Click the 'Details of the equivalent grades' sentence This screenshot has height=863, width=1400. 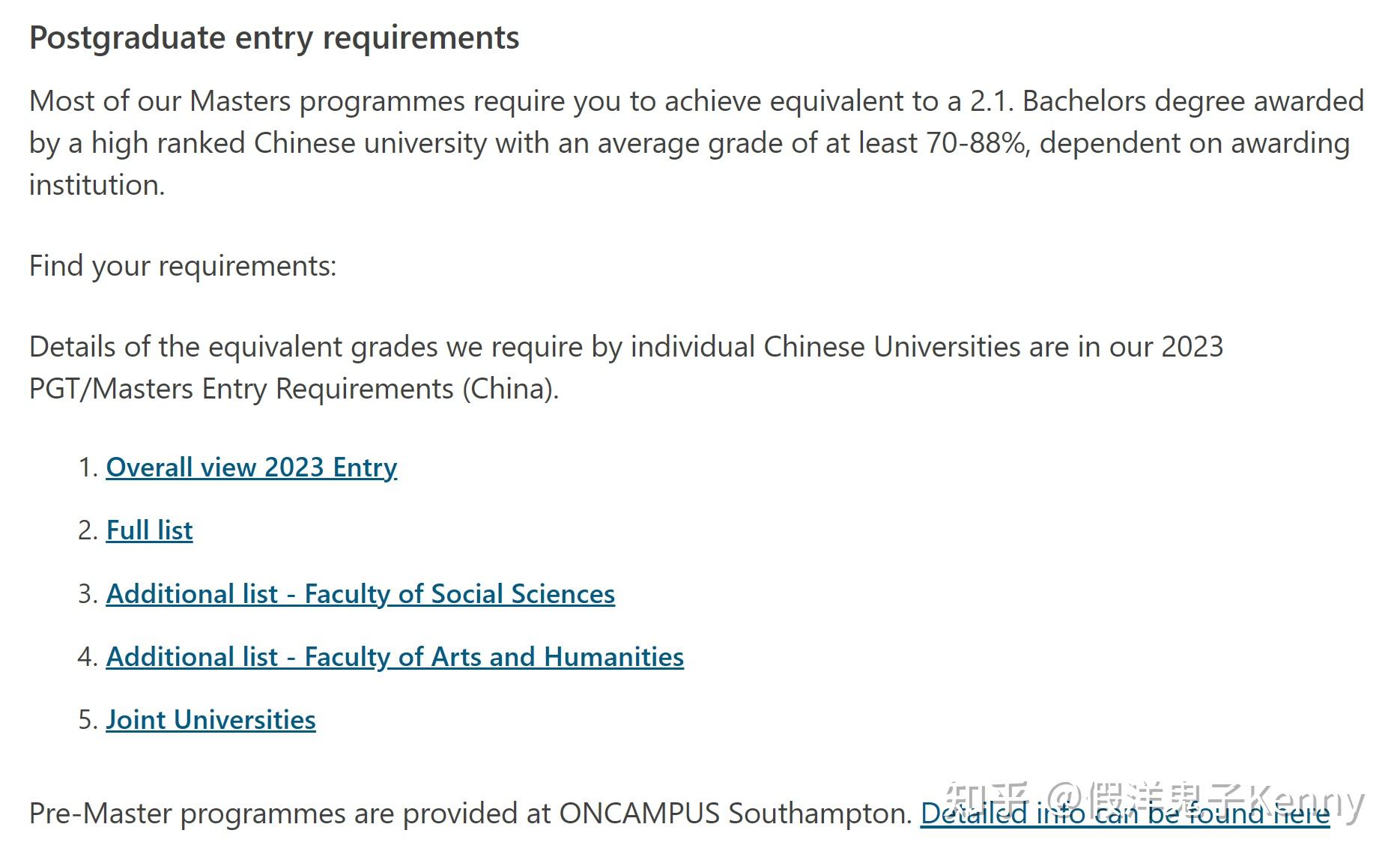[x=626, y=368]
